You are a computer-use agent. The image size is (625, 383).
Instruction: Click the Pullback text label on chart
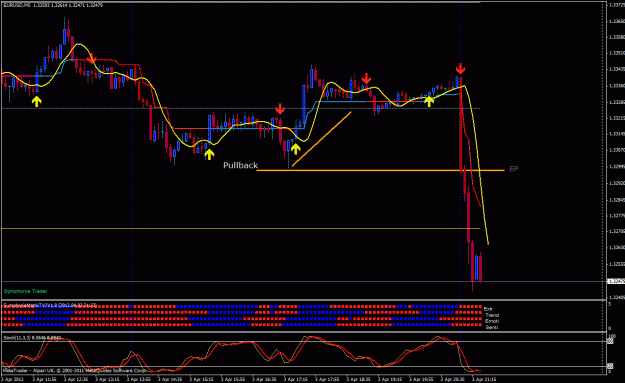click(240, 165)
